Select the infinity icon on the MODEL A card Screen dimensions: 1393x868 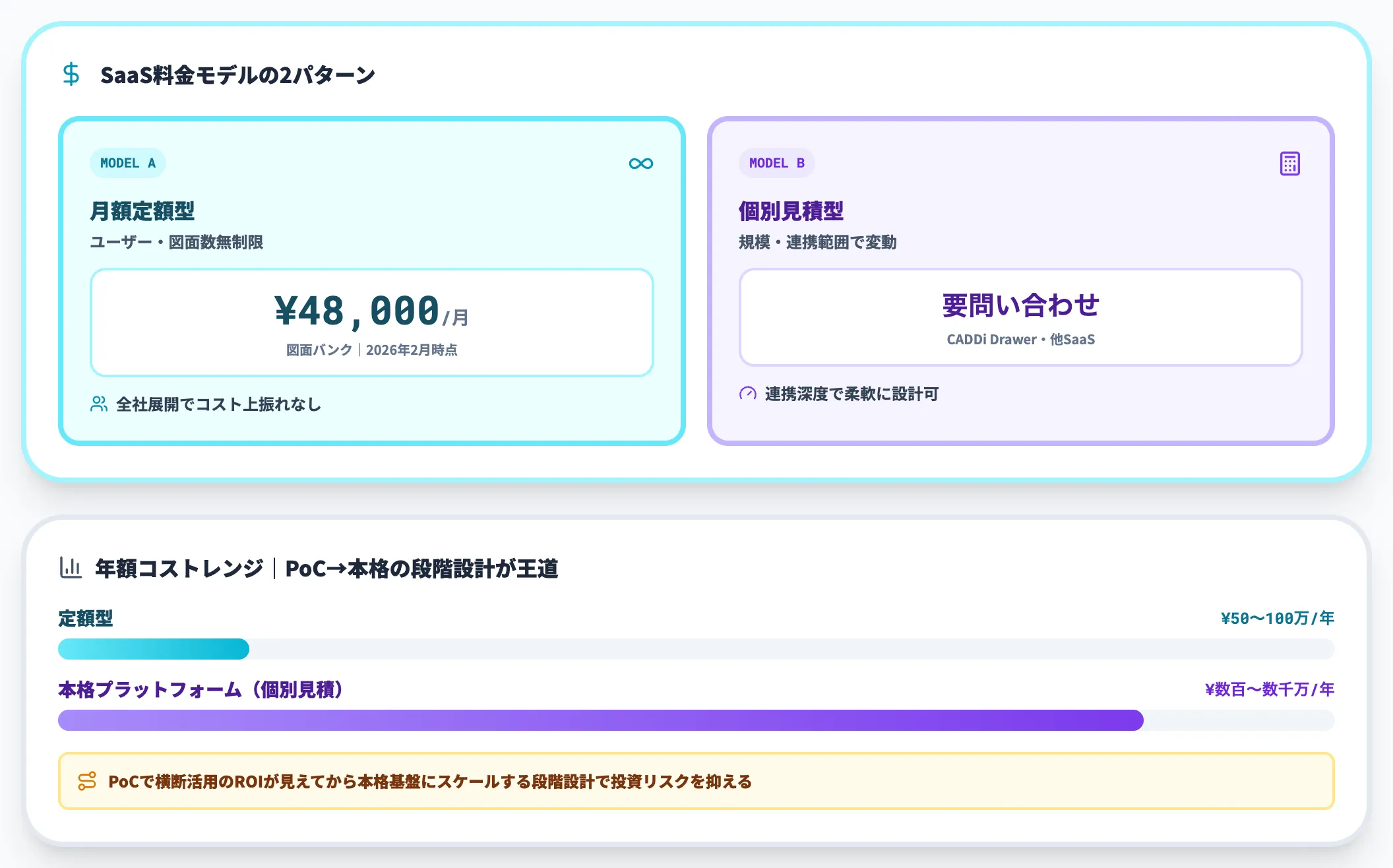(x=640, y=164)
